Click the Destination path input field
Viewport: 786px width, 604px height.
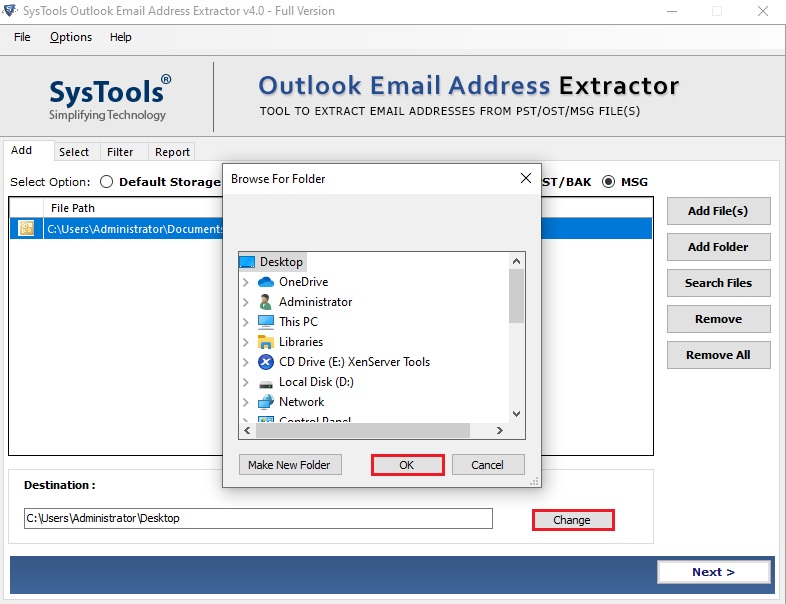coord(258,518)
